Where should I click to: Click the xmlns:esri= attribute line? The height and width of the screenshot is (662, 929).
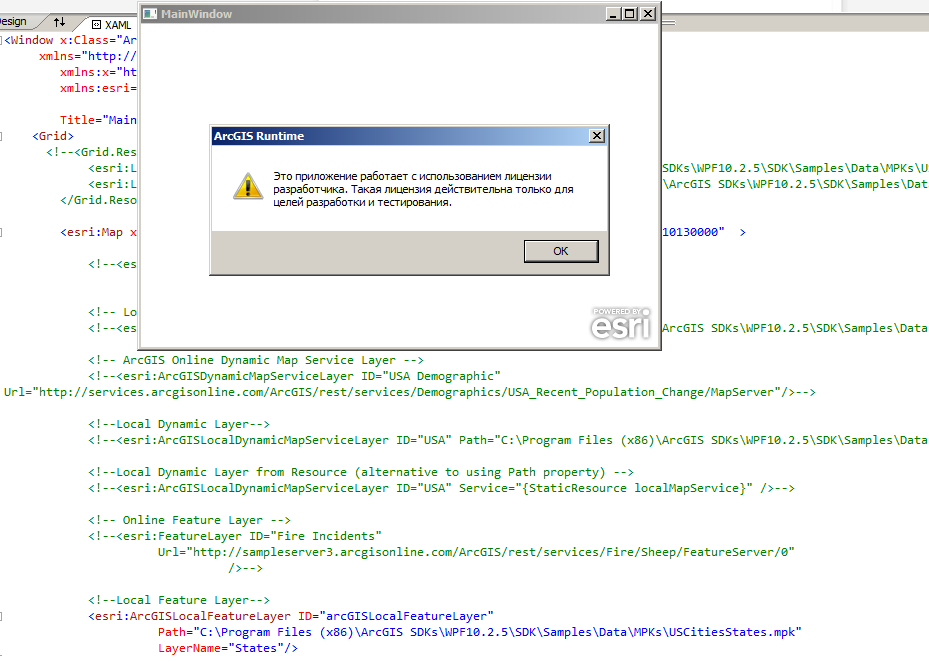[98, 88]
